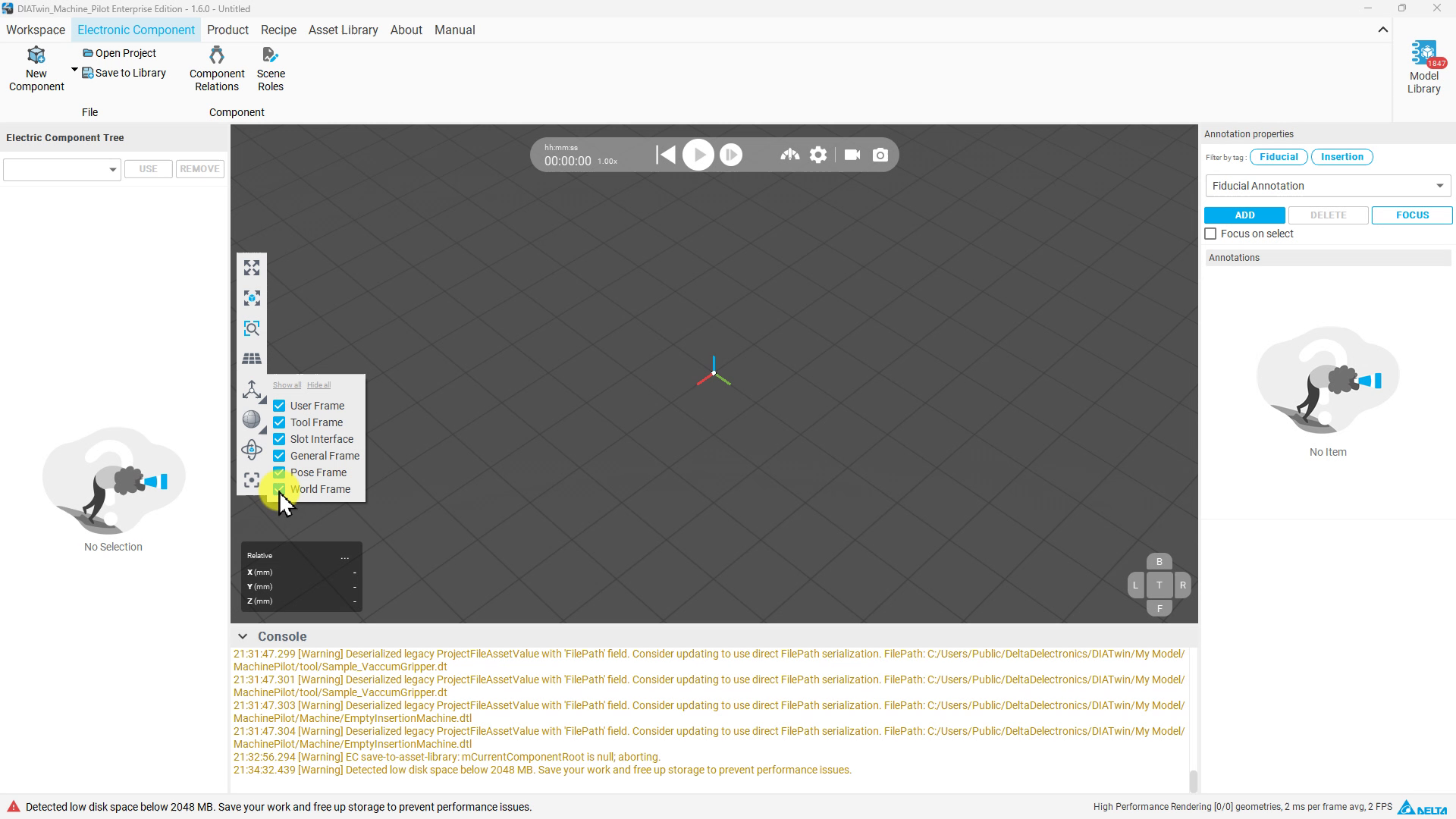Toggle the floor grid icon
The image size is (1456, 819).
[252, 359]
